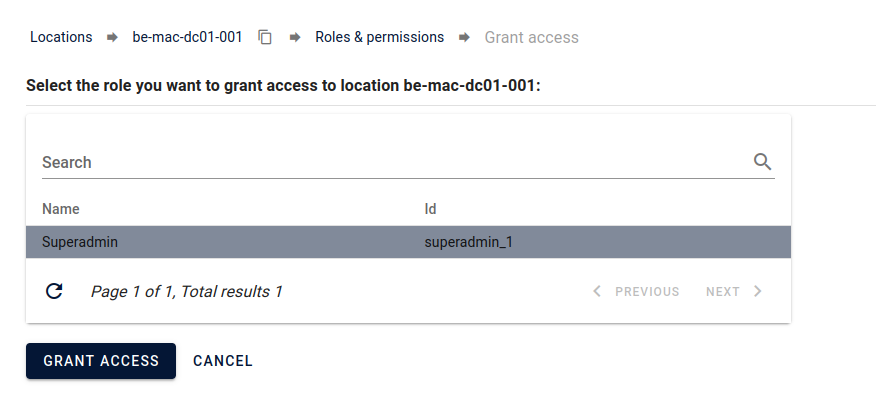Viewport: 890px width, 401px height.
Task: Click the arrow before Grant access breadcrumb
Action: click(x=464, y=37)
